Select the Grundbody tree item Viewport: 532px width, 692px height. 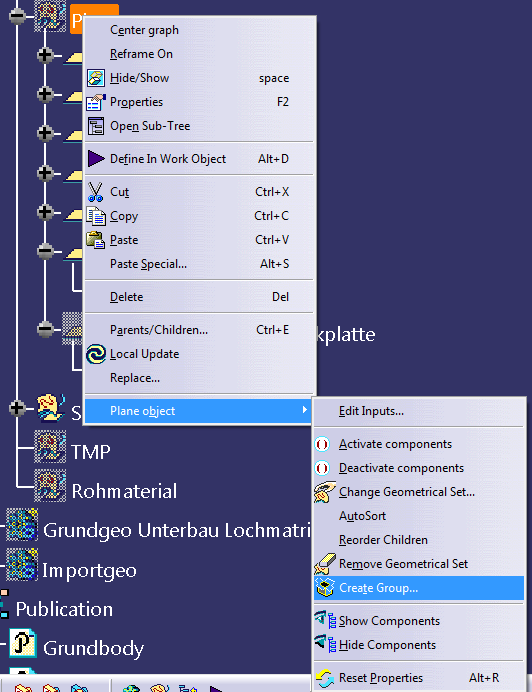[93, 648]
